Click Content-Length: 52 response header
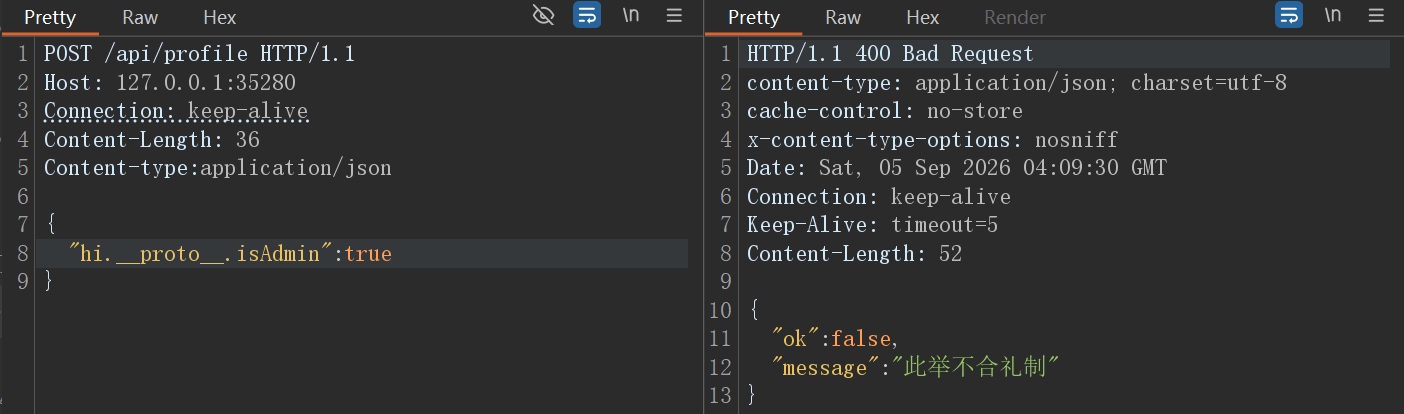1404x414 pixels. (855, 253)
